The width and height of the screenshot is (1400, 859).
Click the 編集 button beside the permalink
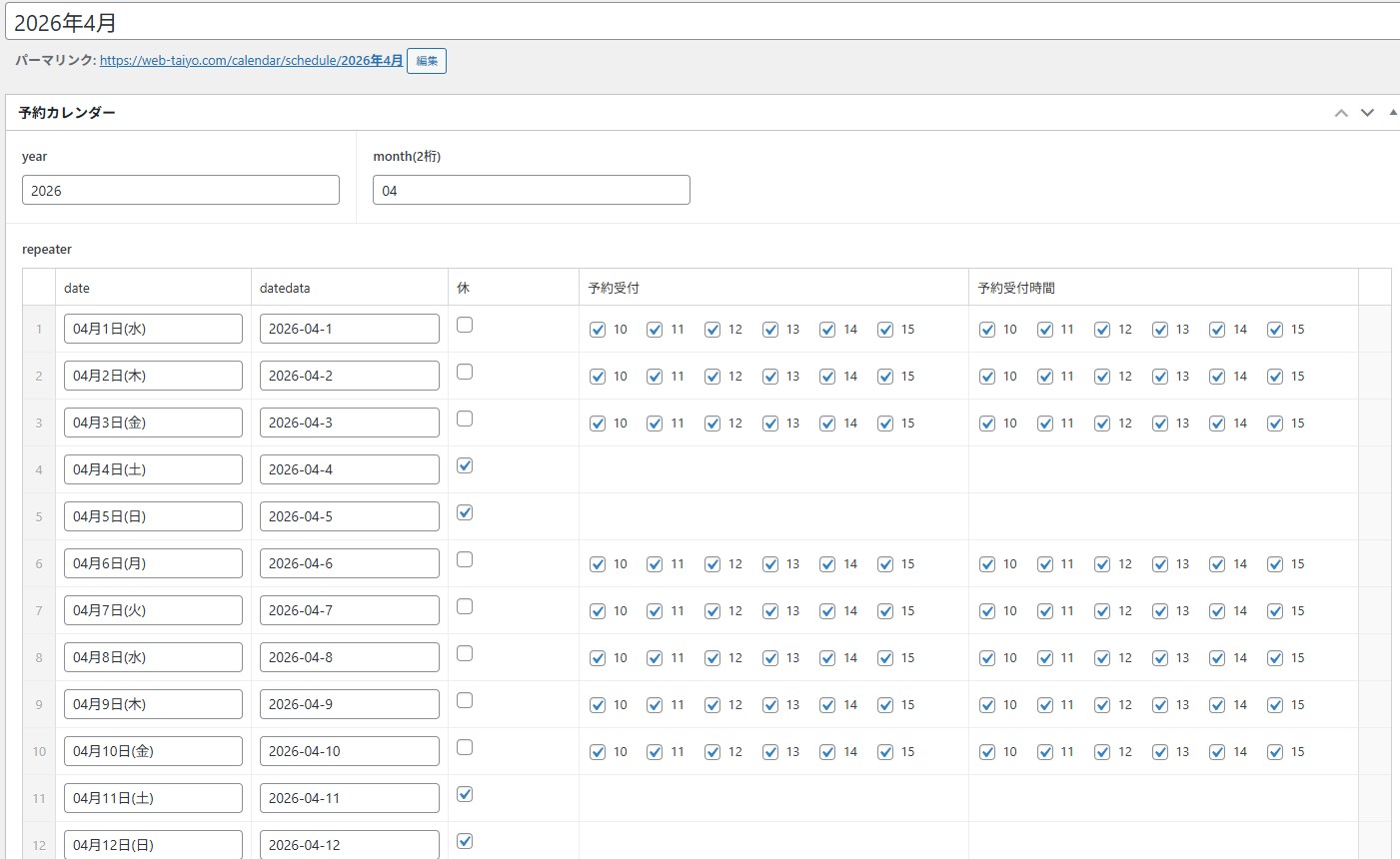(427, 61)
